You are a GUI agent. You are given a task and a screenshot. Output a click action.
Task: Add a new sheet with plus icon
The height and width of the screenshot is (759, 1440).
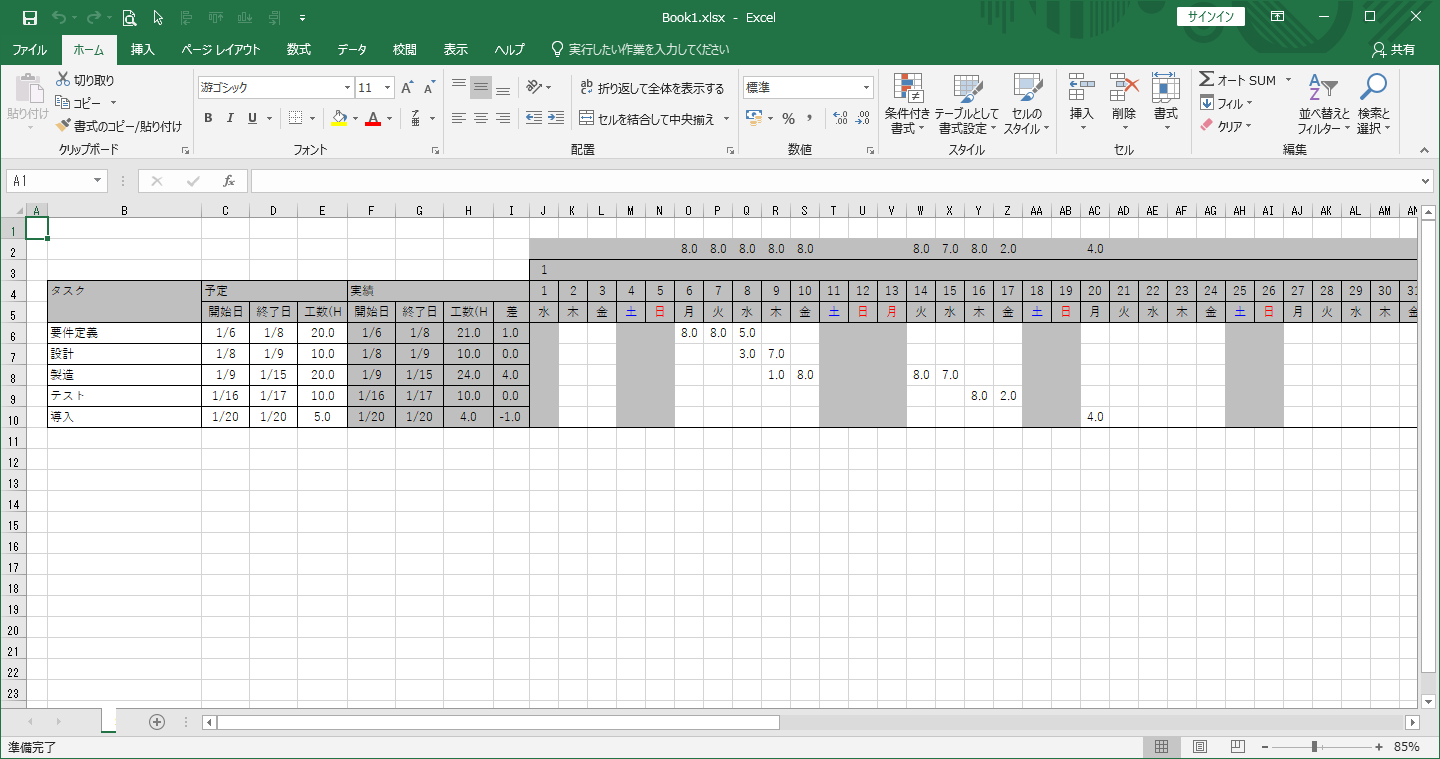click(157, 721)
